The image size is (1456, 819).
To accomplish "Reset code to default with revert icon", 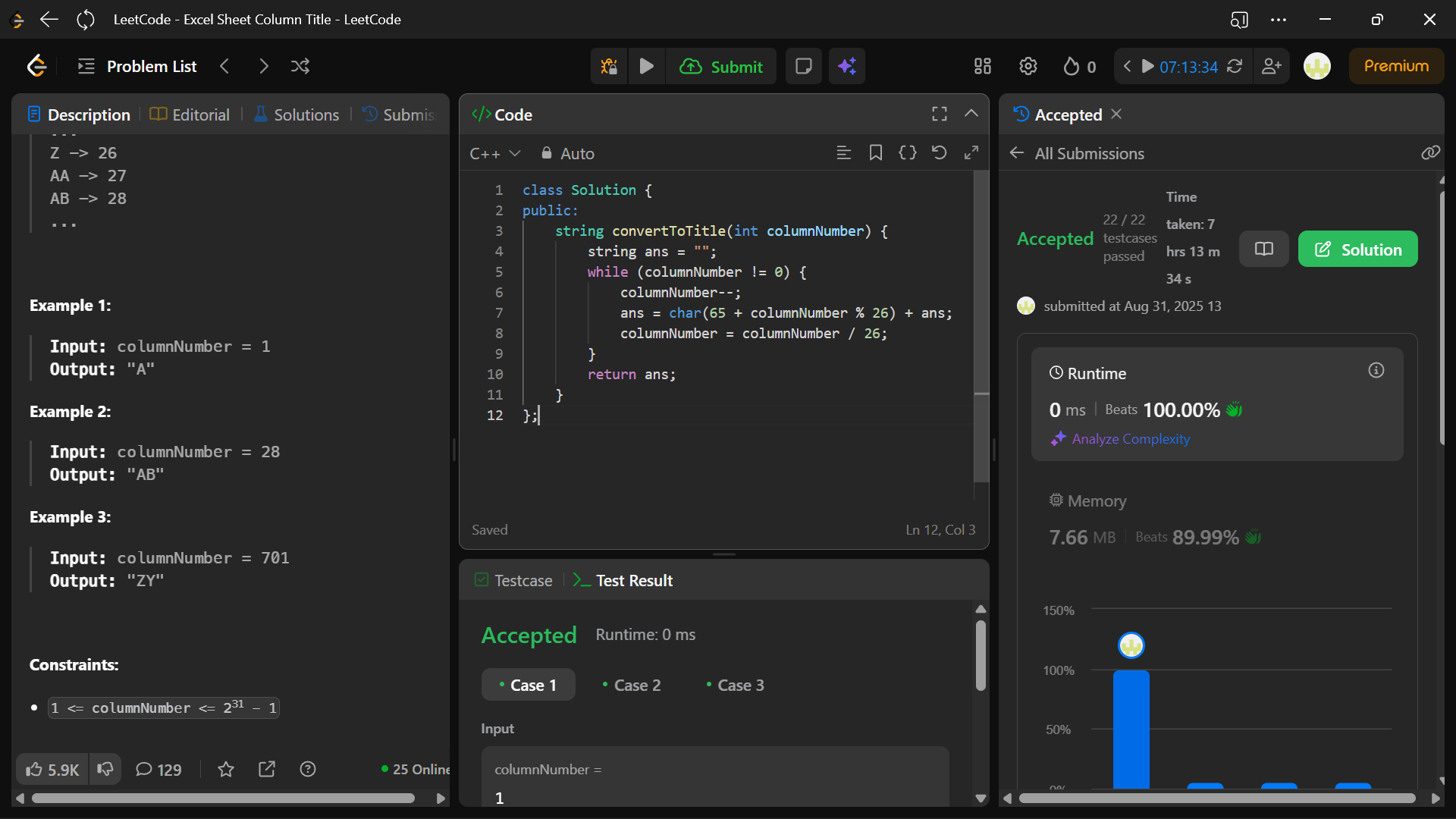I will pos(939,153).
